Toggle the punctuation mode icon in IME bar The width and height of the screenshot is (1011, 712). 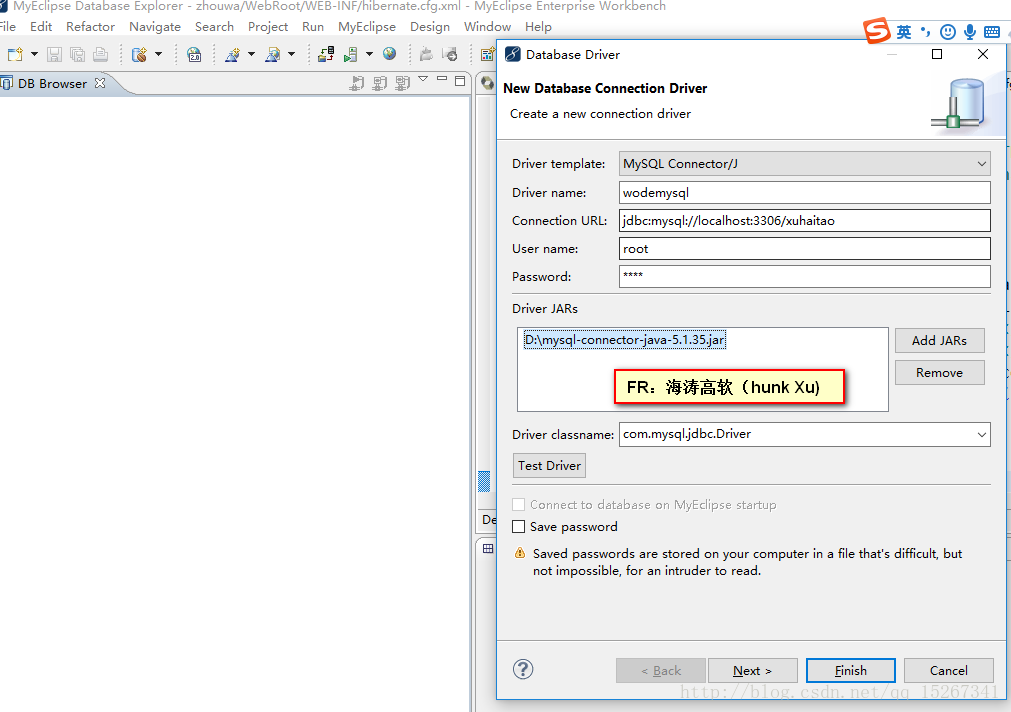(x=925, y=32)
